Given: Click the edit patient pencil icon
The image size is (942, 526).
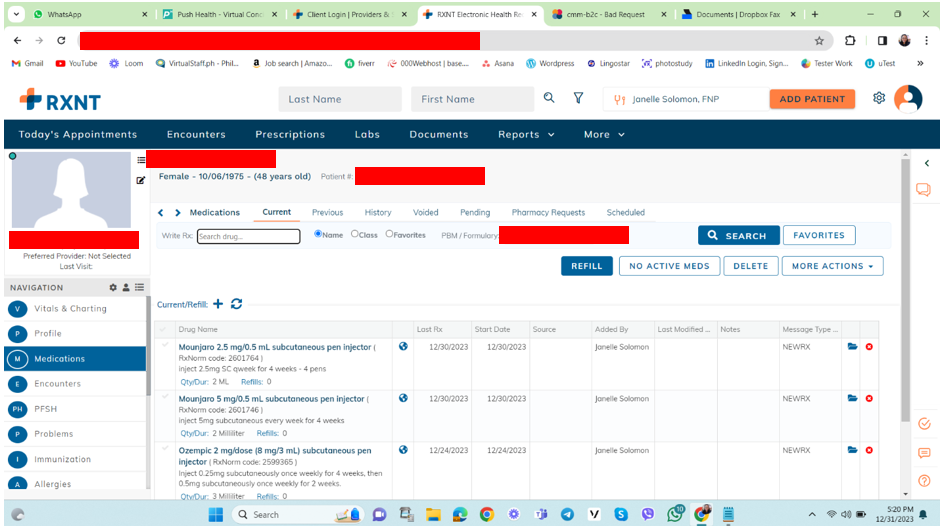Looking at the screenshot, I should click(x=141, y=180).
